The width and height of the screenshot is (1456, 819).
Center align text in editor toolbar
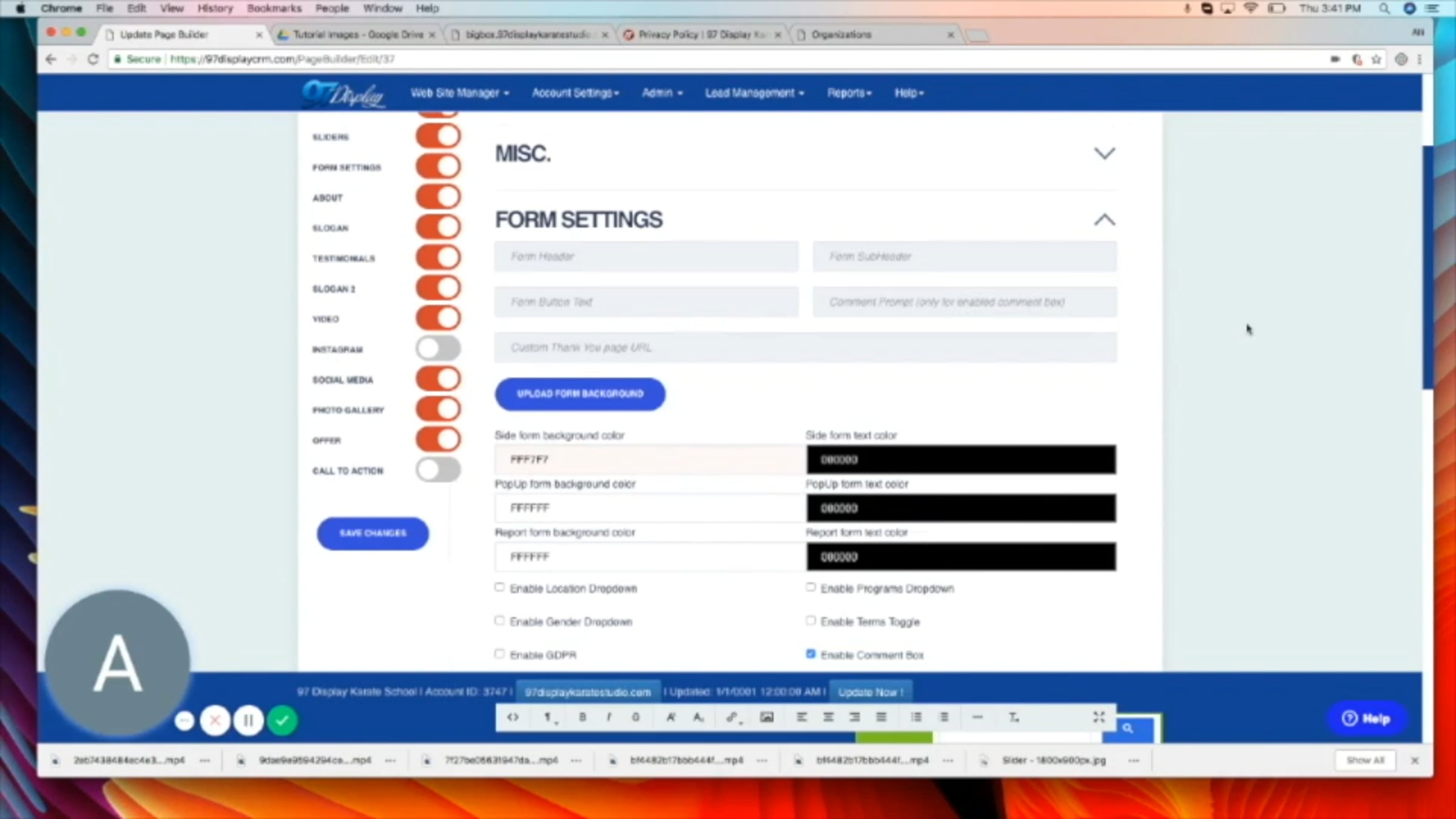click(828, 717)
